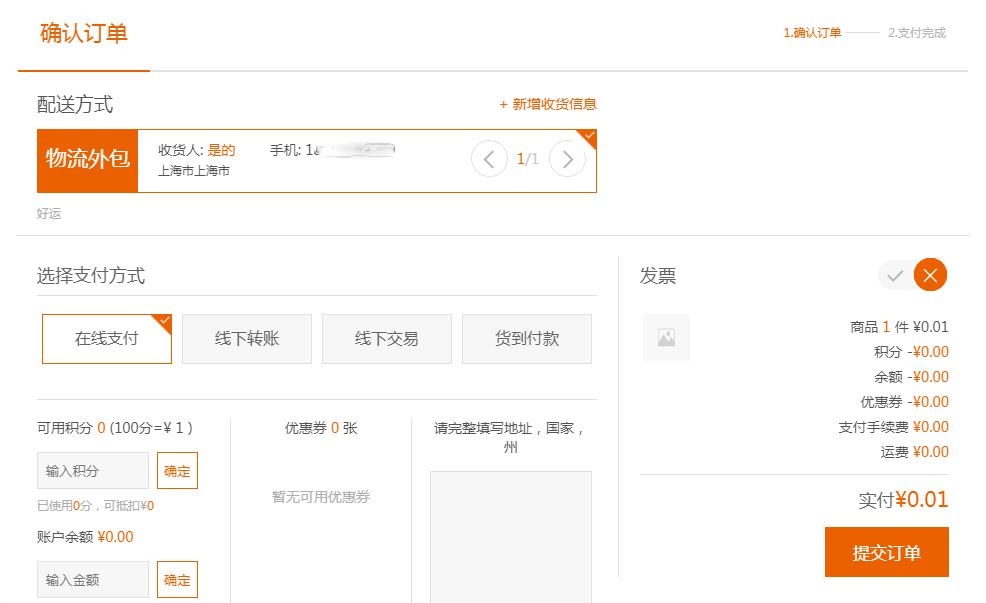Choose 货到付款 payment option
The height and width of the screenshot is (603, 986).
point(527,339)
